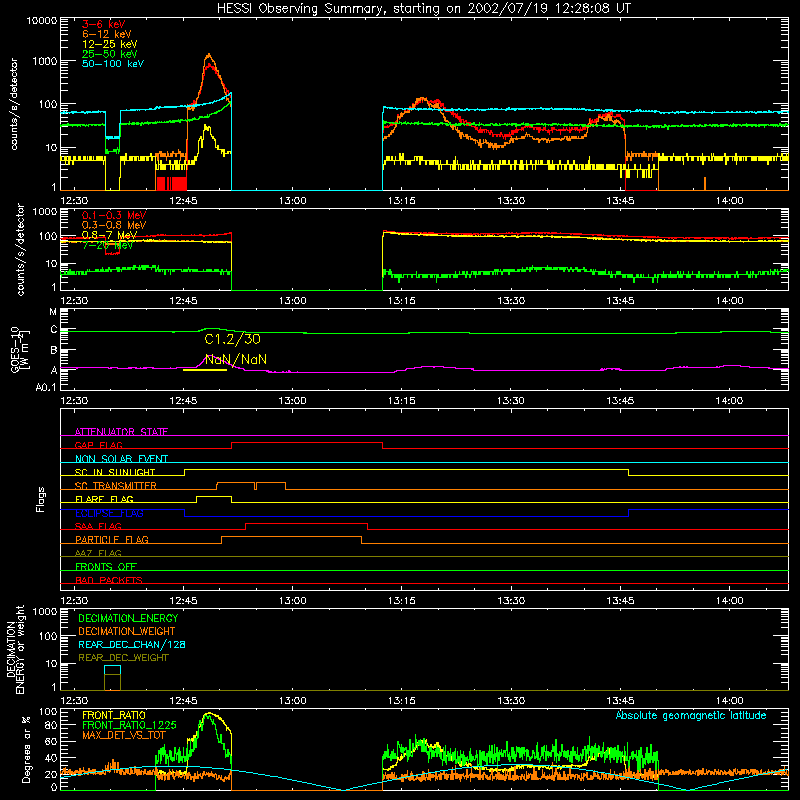Viewport: 800px width, 800px height.
Task: Select the 50-100 keV legend label
Action: [x=113, y=64]
